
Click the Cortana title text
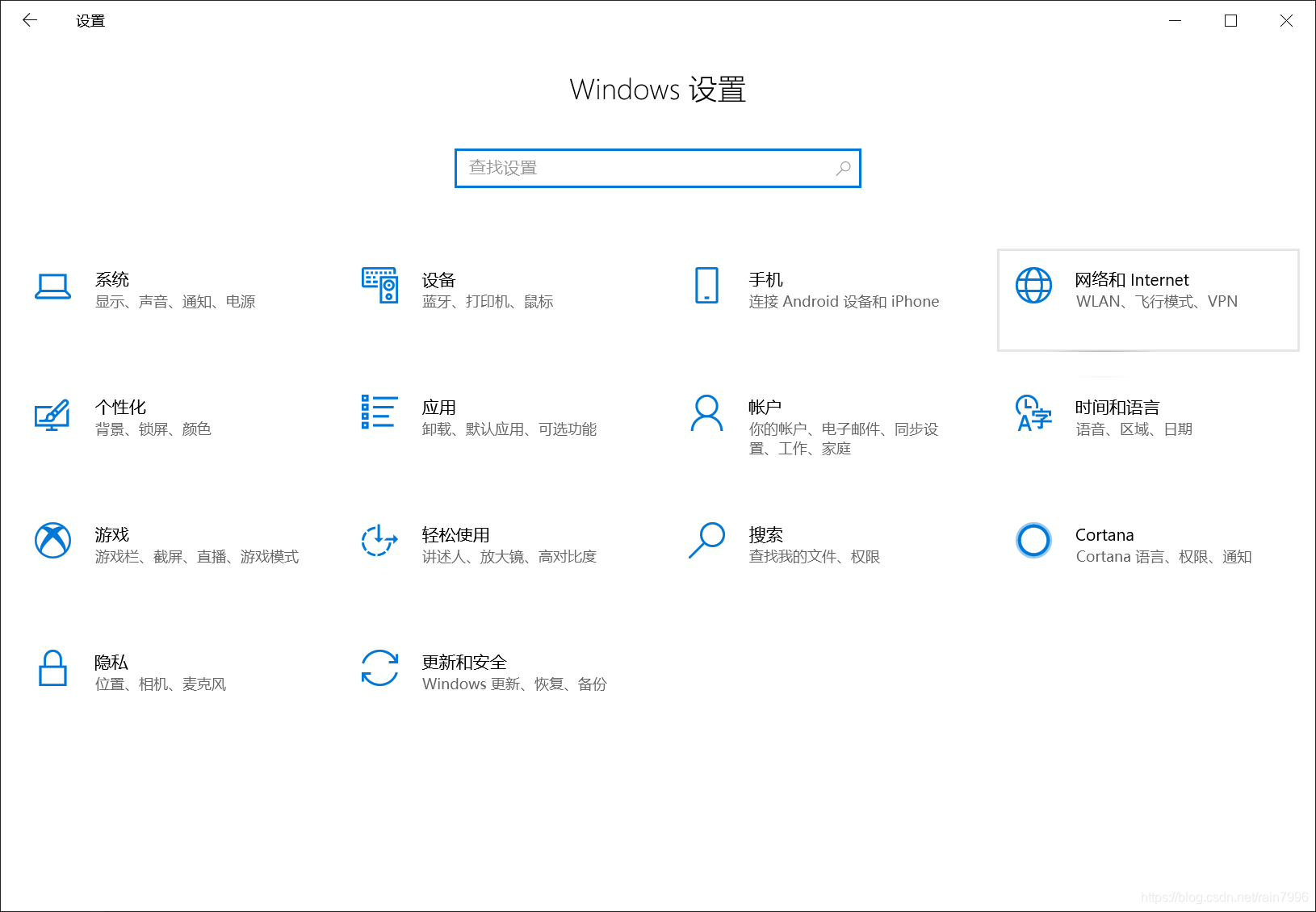click(x=1104, y=534)
